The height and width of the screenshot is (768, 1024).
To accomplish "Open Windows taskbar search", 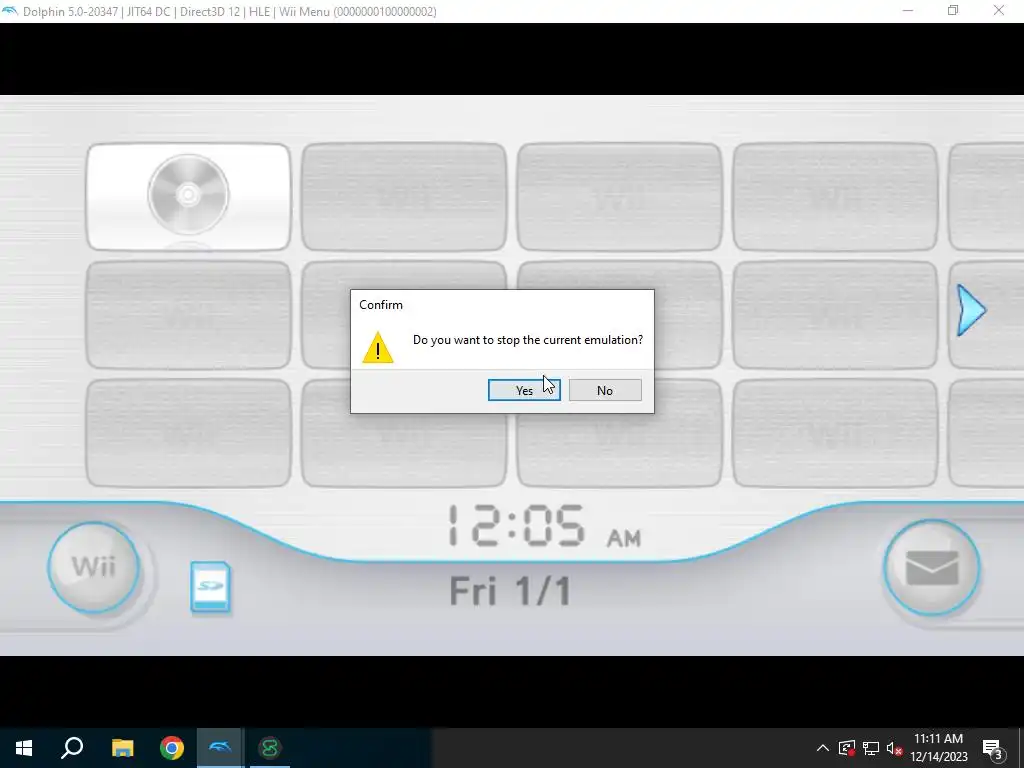I will click(x=72, y=748).
